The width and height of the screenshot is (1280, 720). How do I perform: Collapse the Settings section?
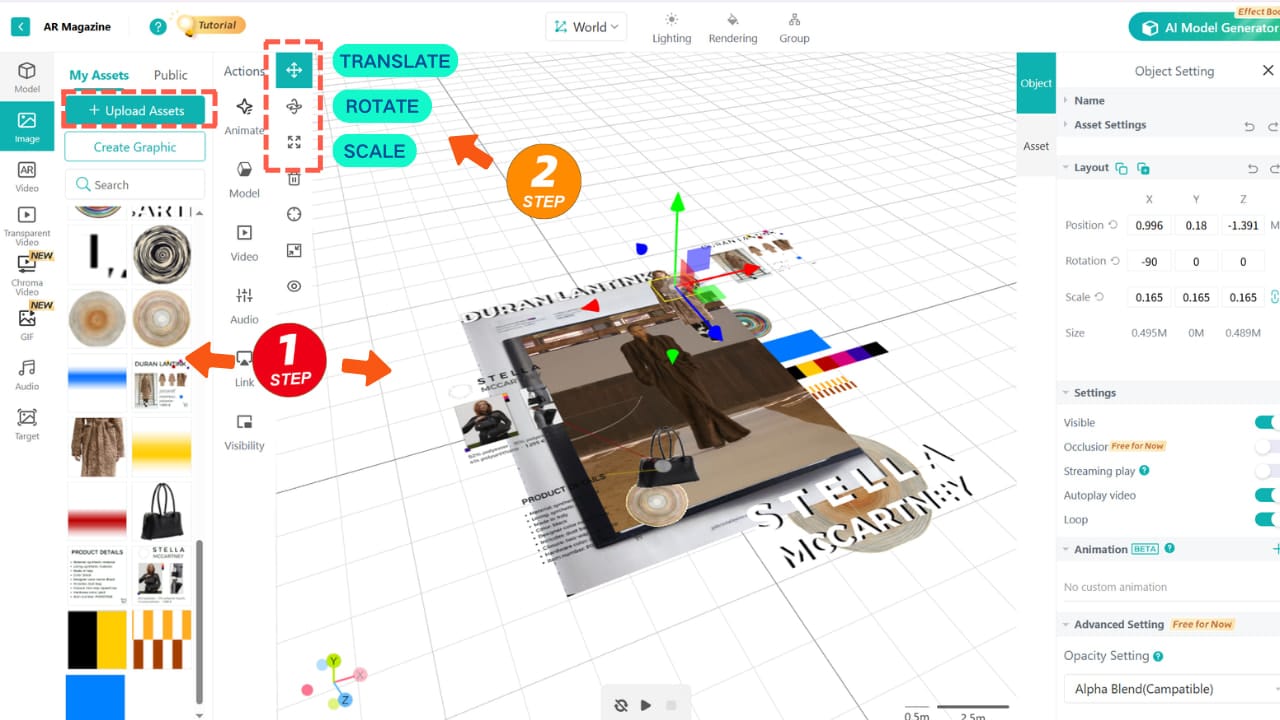point(1064,392)
